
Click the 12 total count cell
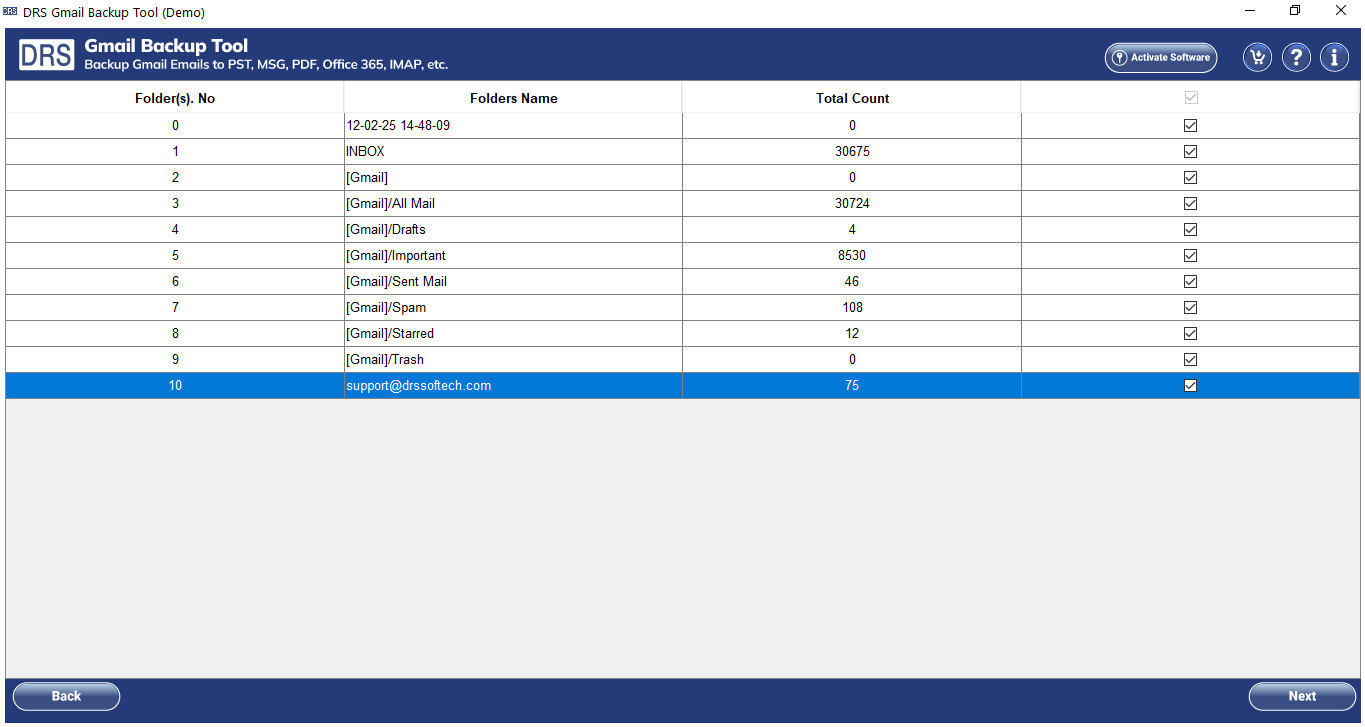coord(852,334)
